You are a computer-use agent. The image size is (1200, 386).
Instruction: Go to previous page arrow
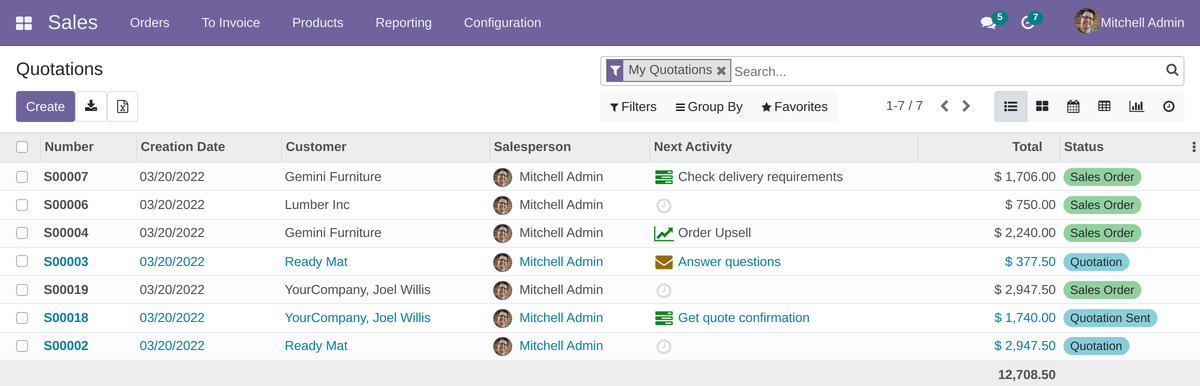(x=945, y=106)
